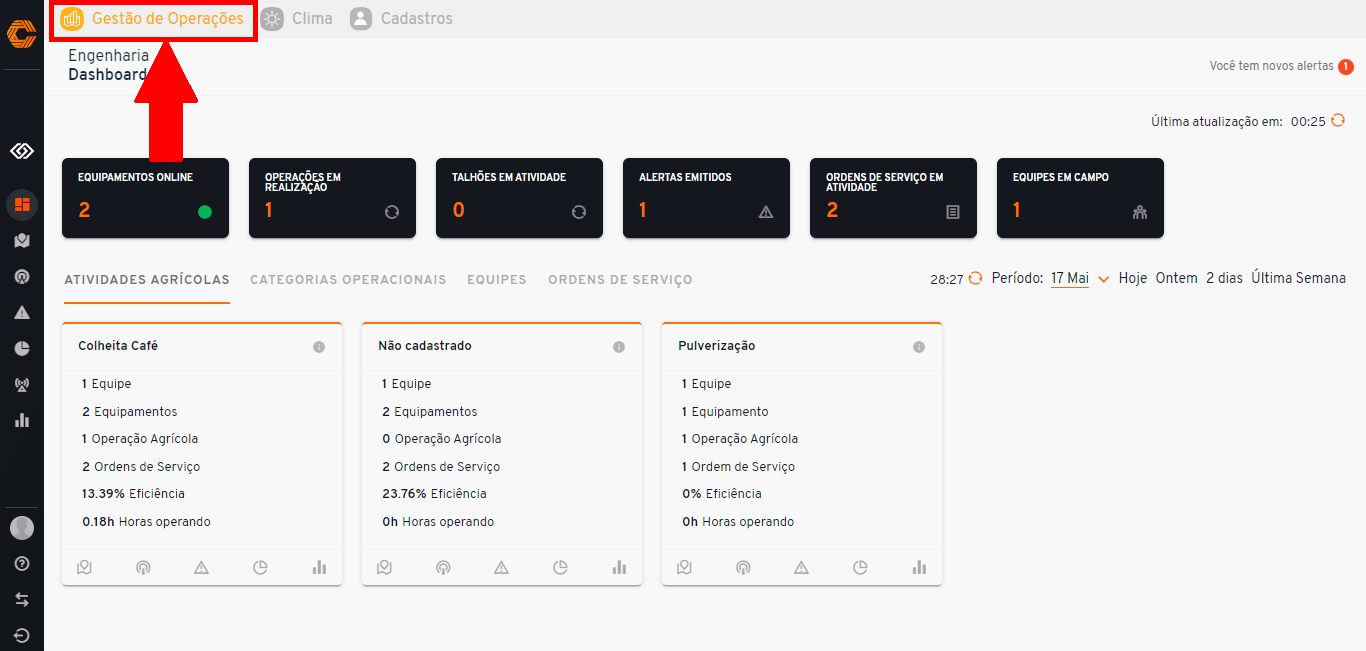Open bar chart icon on Pulverização card
Viewport: 1366px width, 651px height.
[x=919, y=567]
